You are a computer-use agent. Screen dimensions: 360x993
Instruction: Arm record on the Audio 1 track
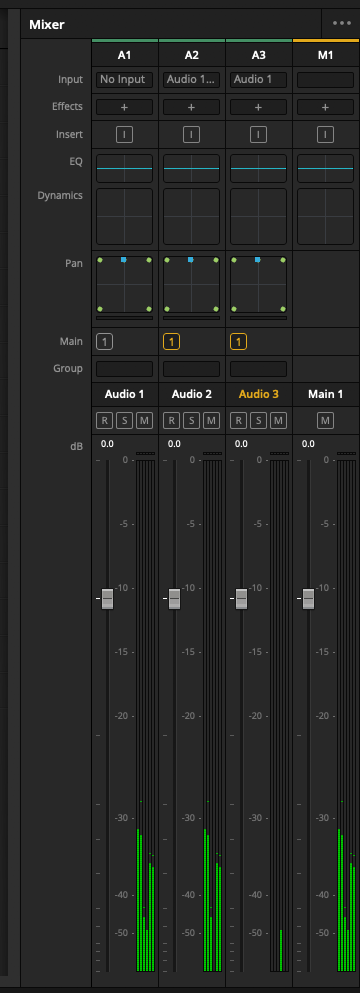(x=105, y=420)
